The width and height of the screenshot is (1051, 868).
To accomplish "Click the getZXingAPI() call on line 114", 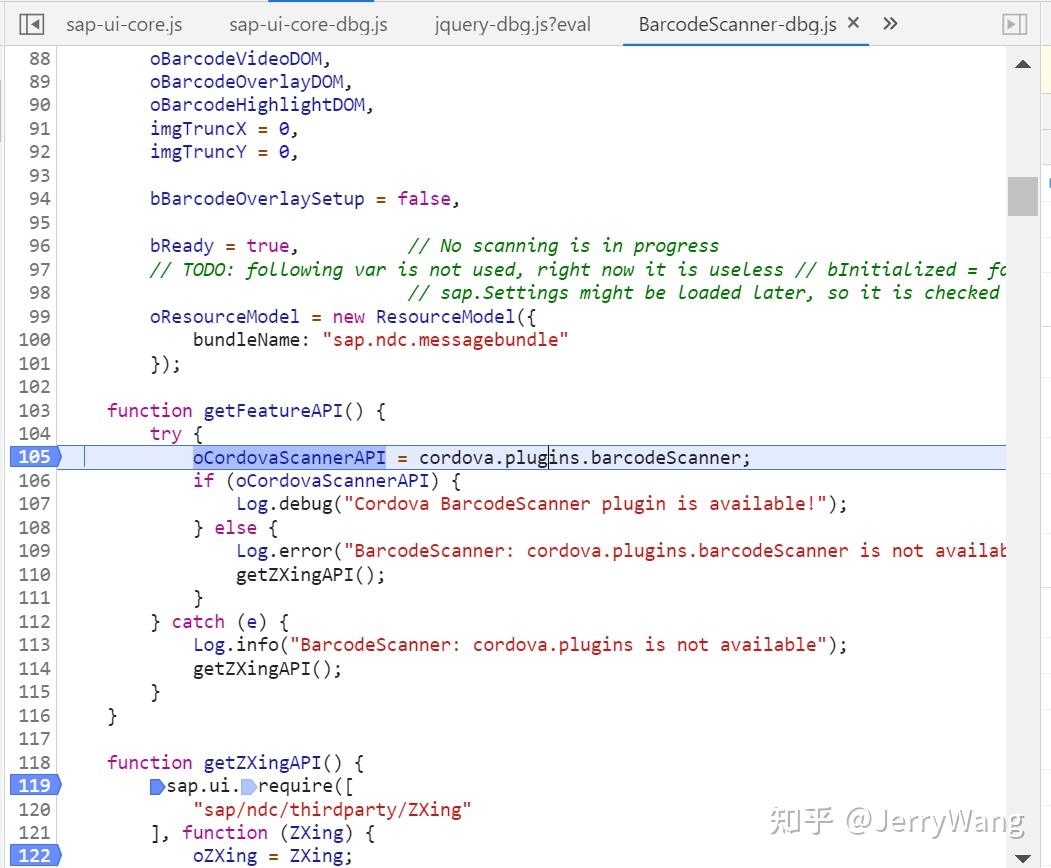I will point(267,668).
